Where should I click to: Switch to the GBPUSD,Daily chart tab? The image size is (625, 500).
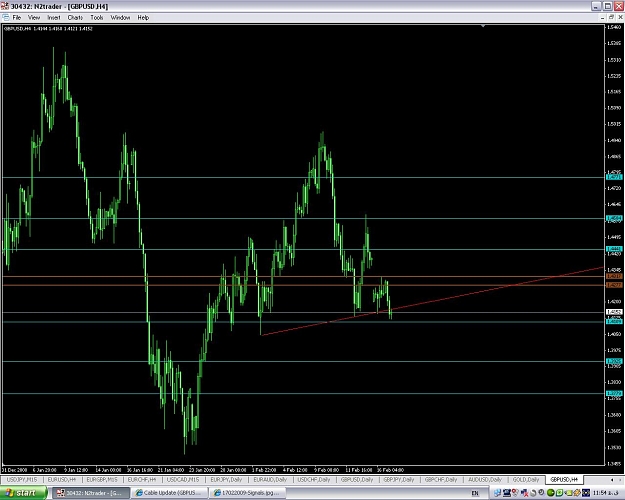point(357,480)
